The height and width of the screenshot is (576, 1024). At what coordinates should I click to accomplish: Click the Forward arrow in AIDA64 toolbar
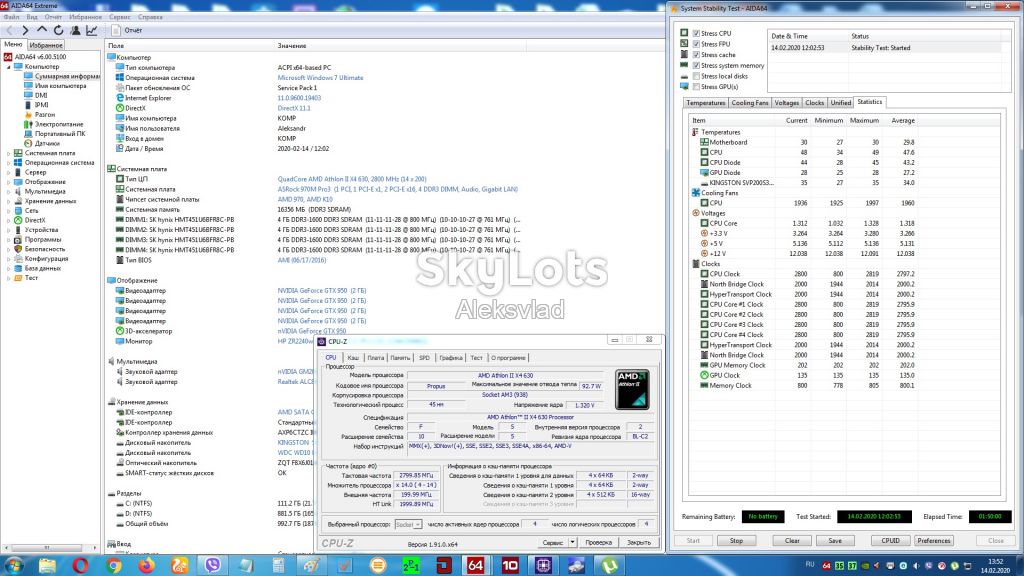pyautogui.click(x=25, y=30)
